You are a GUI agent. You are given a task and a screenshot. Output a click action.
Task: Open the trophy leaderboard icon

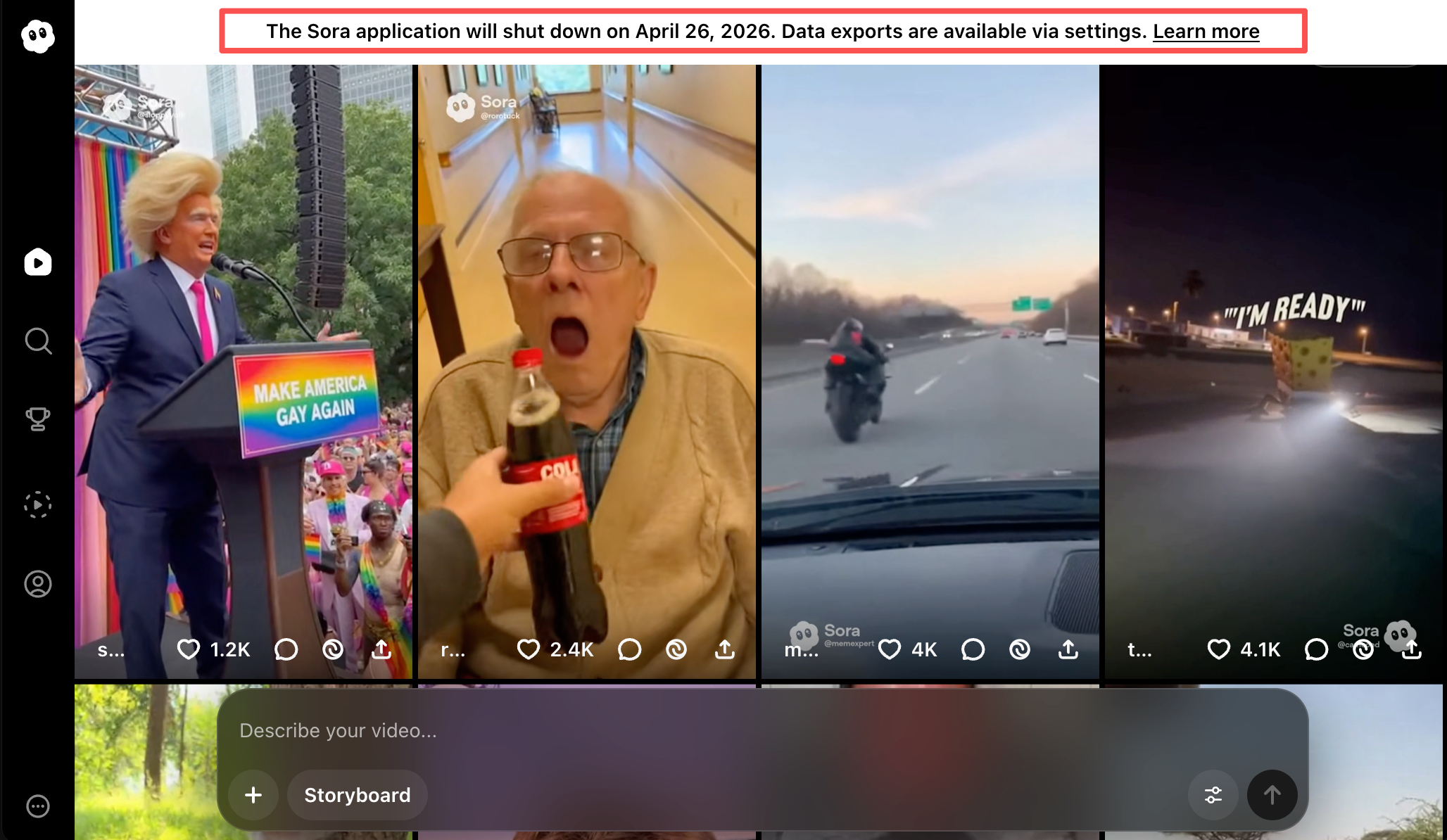37,419
